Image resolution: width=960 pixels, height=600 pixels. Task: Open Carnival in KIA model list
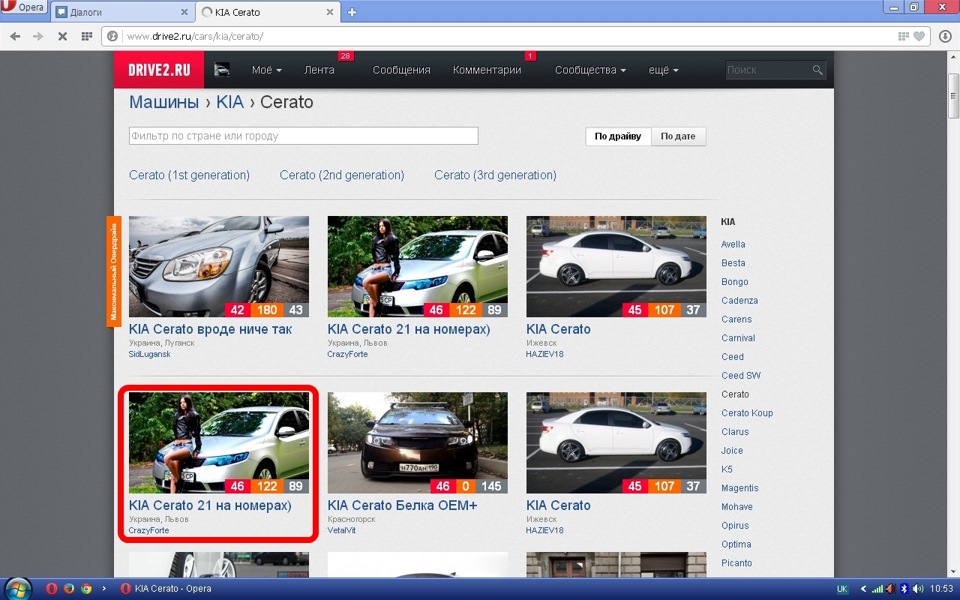[738, 338]
